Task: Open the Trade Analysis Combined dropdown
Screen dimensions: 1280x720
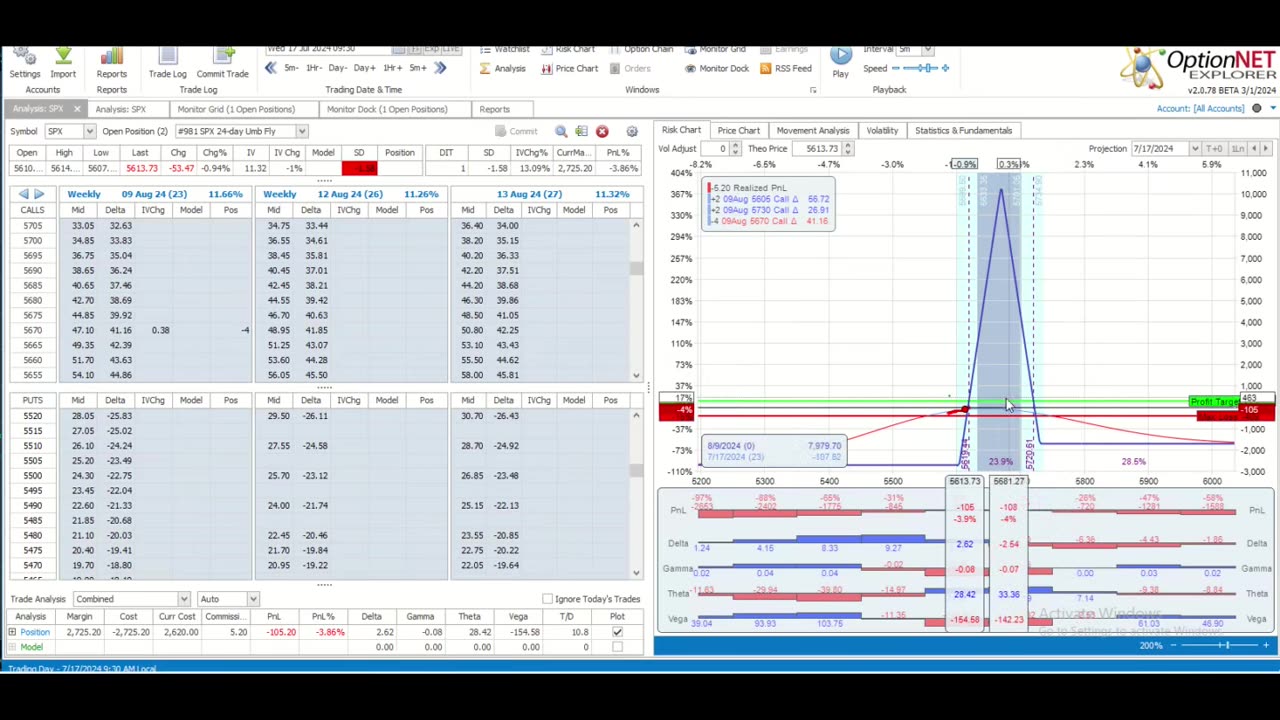Action: tap(183, 599)
